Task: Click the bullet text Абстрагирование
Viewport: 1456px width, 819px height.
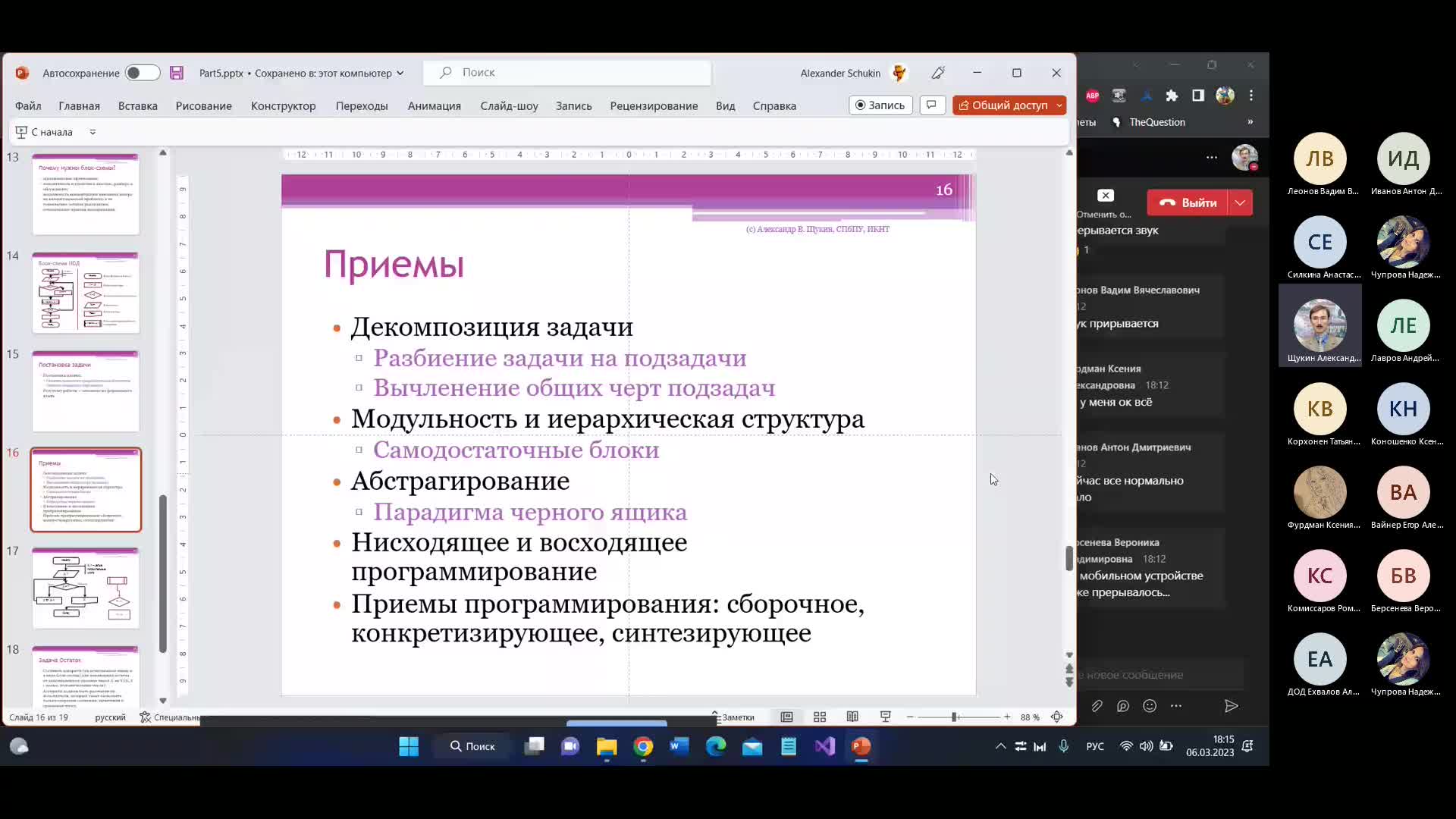Action: tap(460, 481)
